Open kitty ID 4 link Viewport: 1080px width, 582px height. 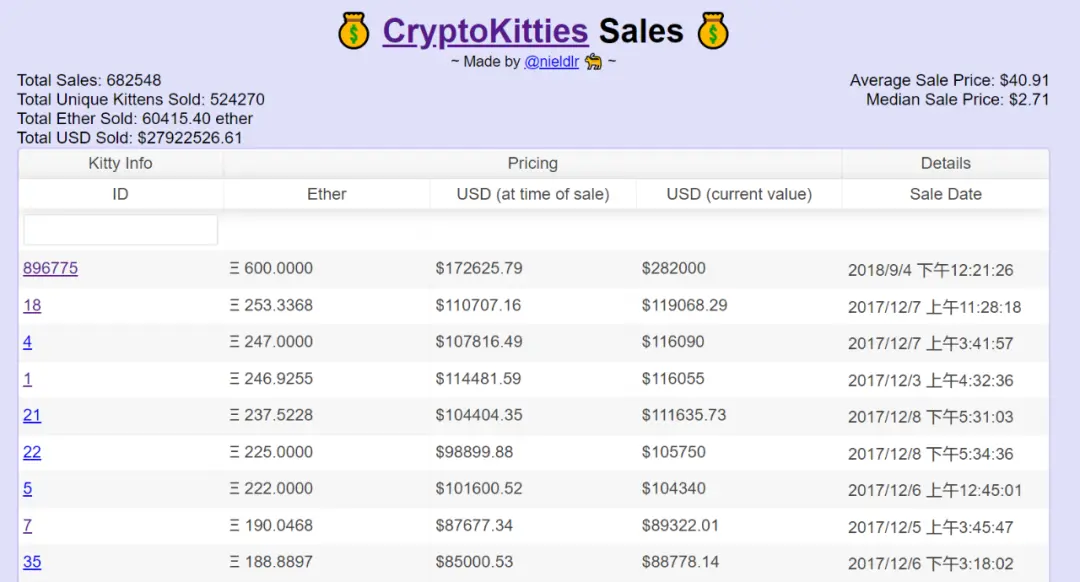[x=27, y=342]
